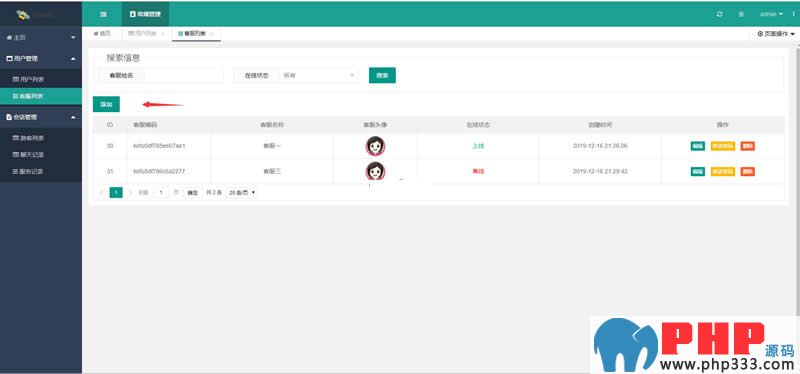Click the name cell 客服三
This screenshot has height=374, width=800.
(272, 171)
